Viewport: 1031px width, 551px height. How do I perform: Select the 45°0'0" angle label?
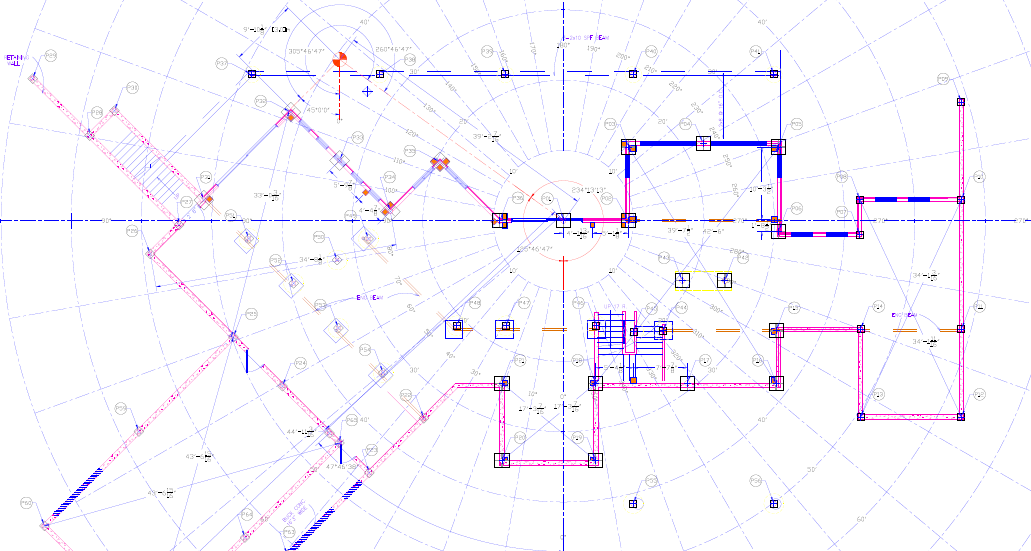[x=318, y=110]
